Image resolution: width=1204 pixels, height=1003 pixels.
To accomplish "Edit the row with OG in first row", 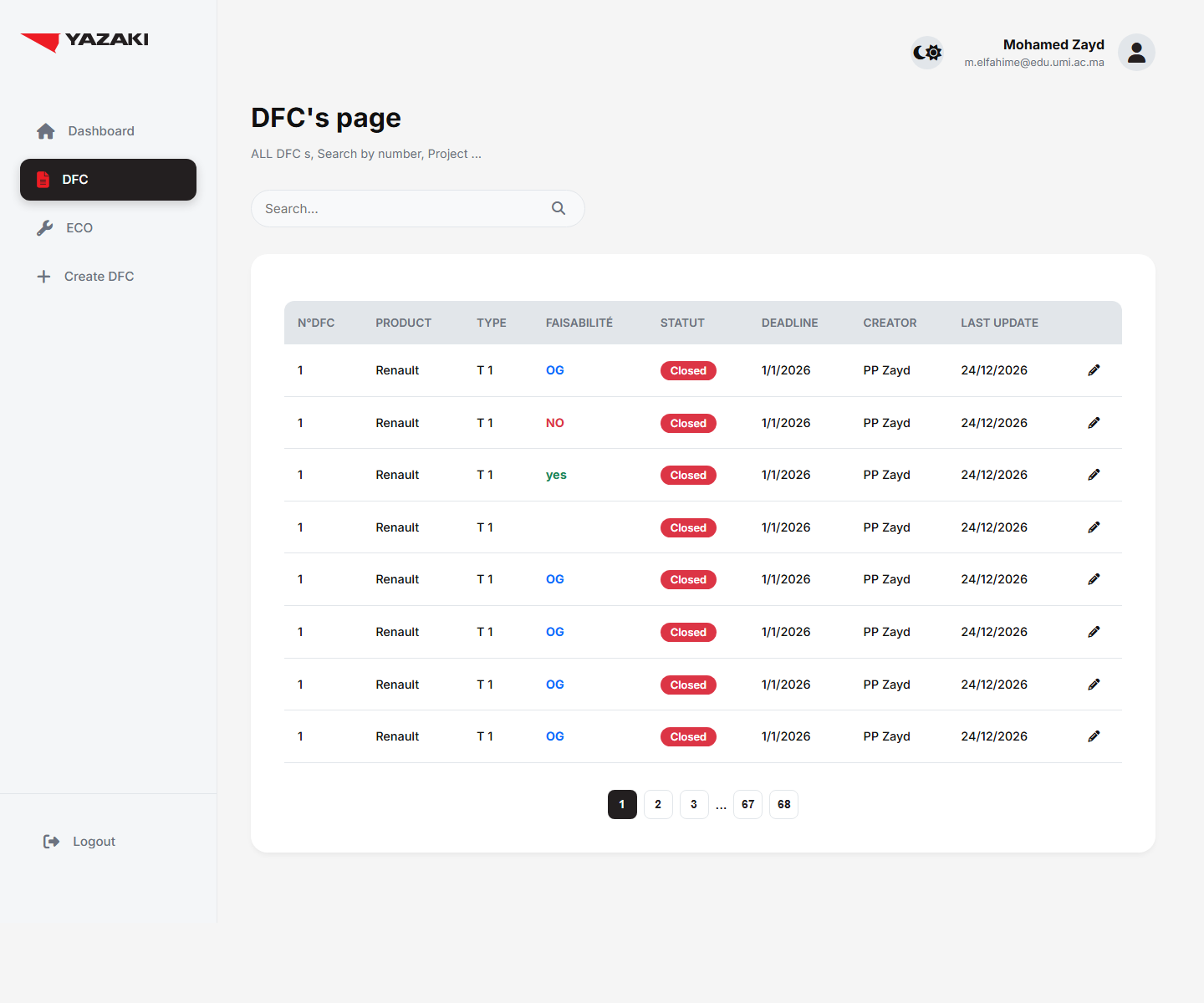I will [x=1094, y=370].
